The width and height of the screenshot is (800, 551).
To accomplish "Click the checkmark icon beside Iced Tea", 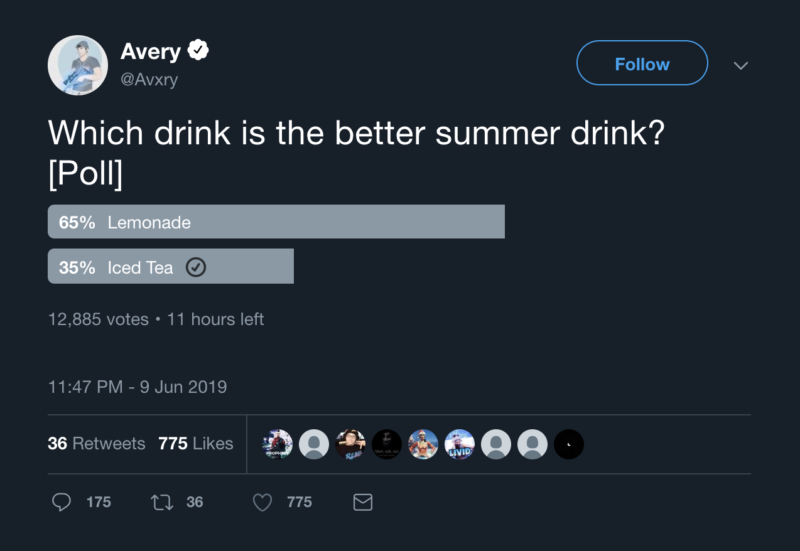I will coord(197,267).
